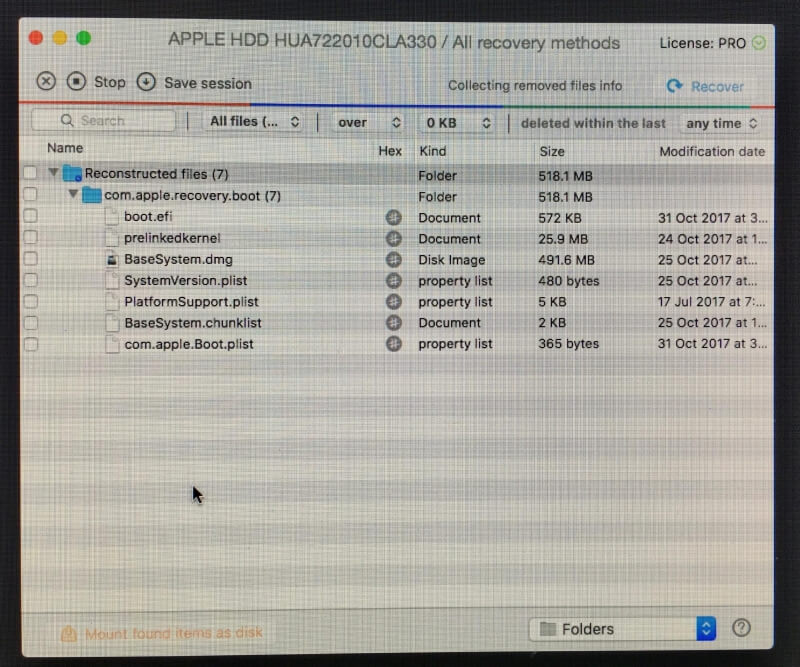The width and height of the screenshot is (800, 667).
Task: Sort by the Size column header
Action: (552, 152)
